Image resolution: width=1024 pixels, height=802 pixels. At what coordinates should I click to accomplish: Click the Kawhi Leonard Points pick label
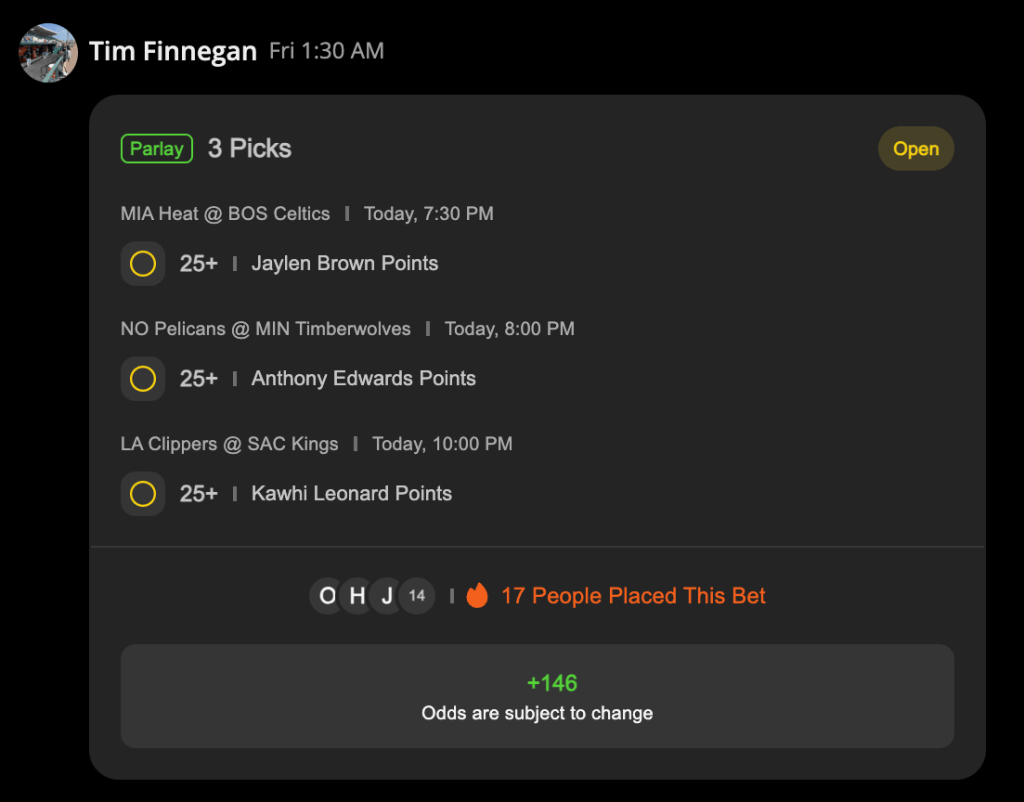[x=351, y=493]
